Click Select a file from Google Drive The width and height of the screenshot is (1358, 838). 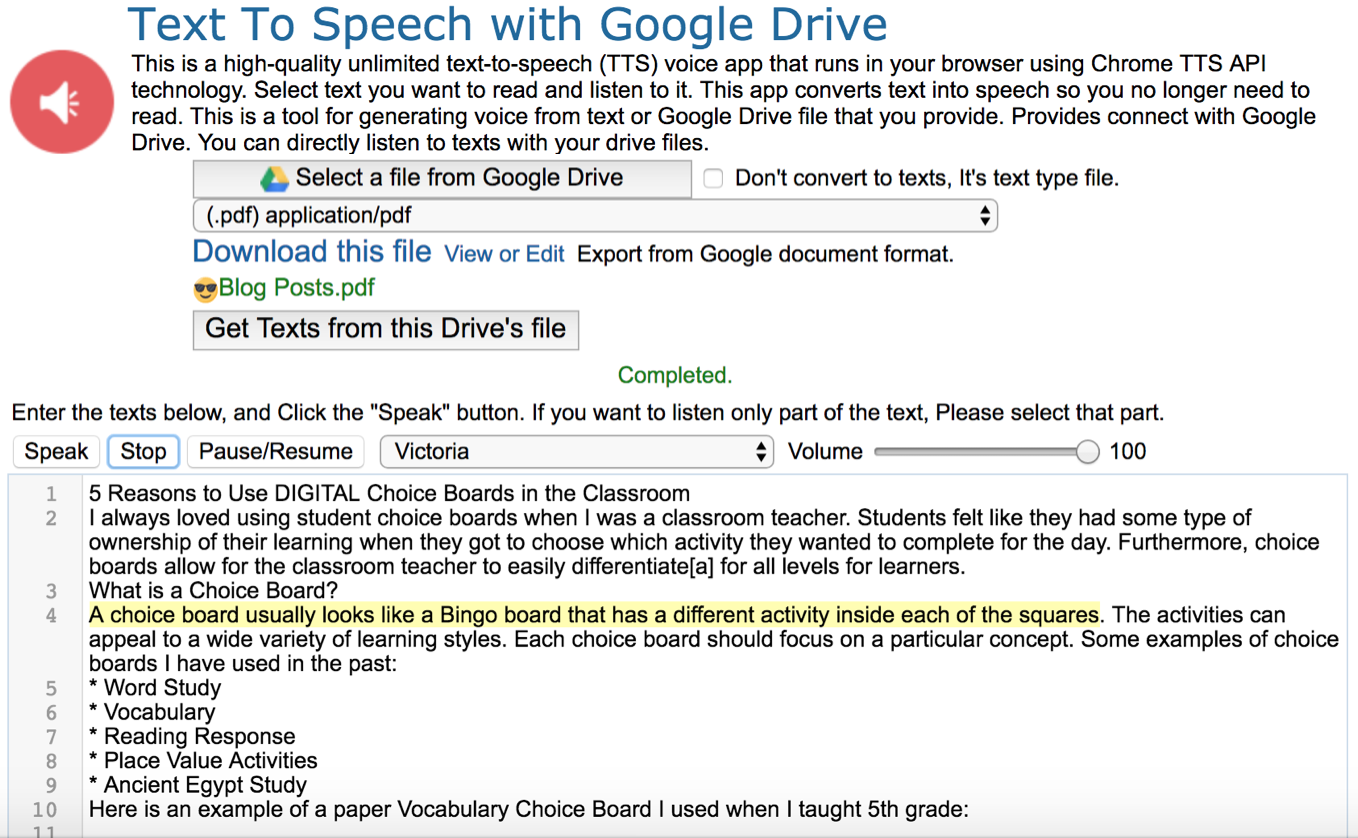[442, 179]
